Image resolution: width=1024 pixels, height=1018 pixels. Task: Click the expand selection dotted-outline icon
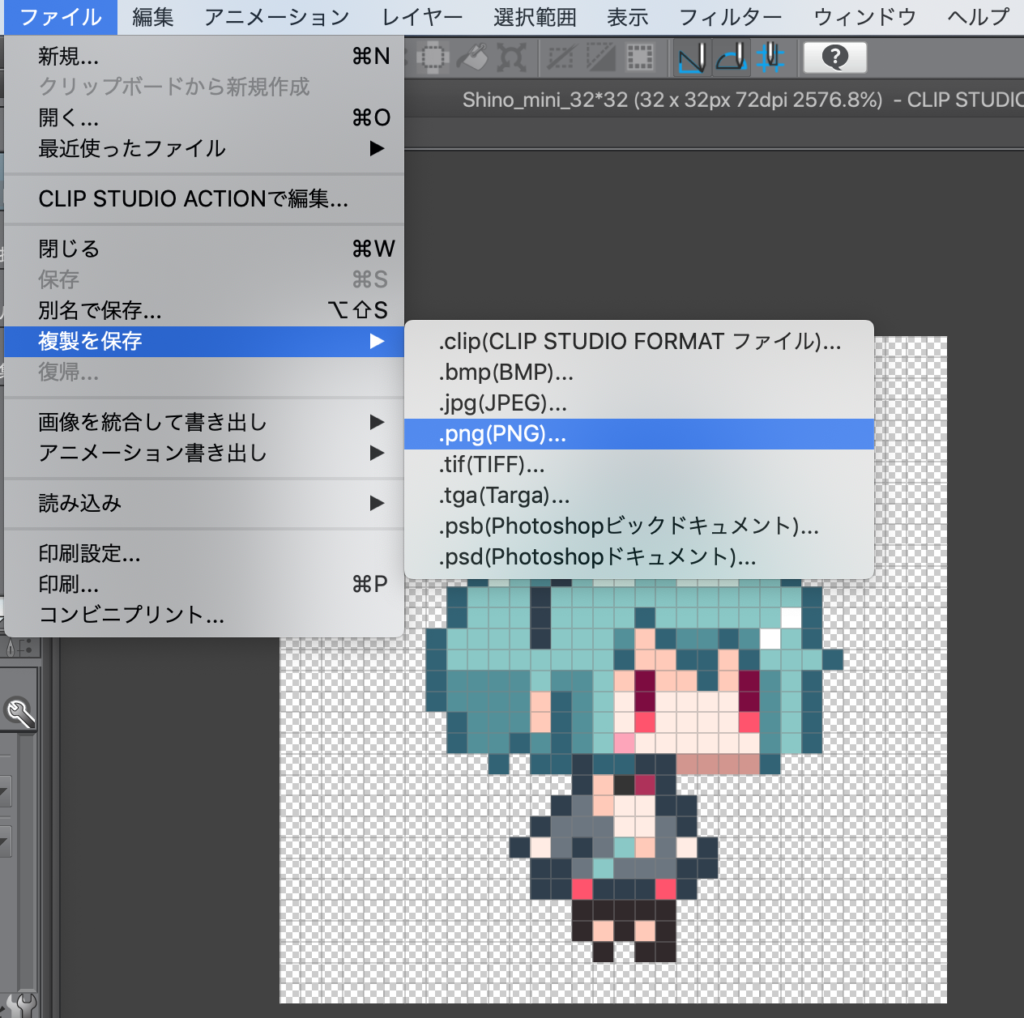pyautogui.click(x=432, y=58)
